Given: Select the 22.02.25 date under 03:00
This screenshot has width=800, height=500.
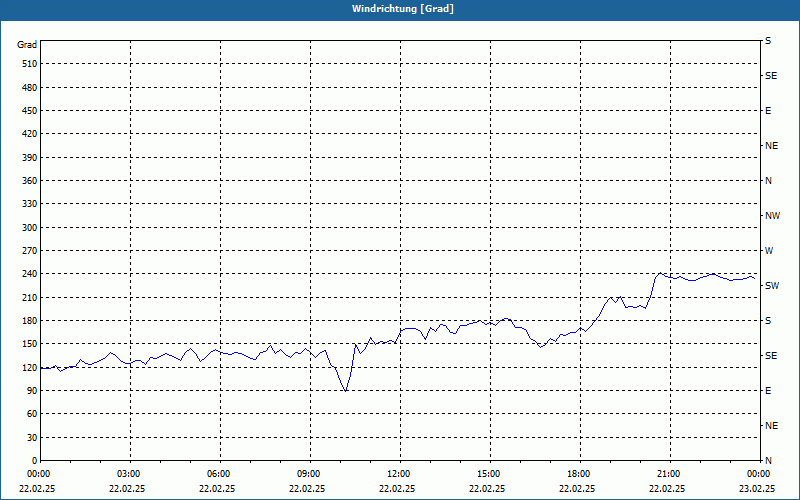Looking at the screenshot, I should (x=127, y=488).
